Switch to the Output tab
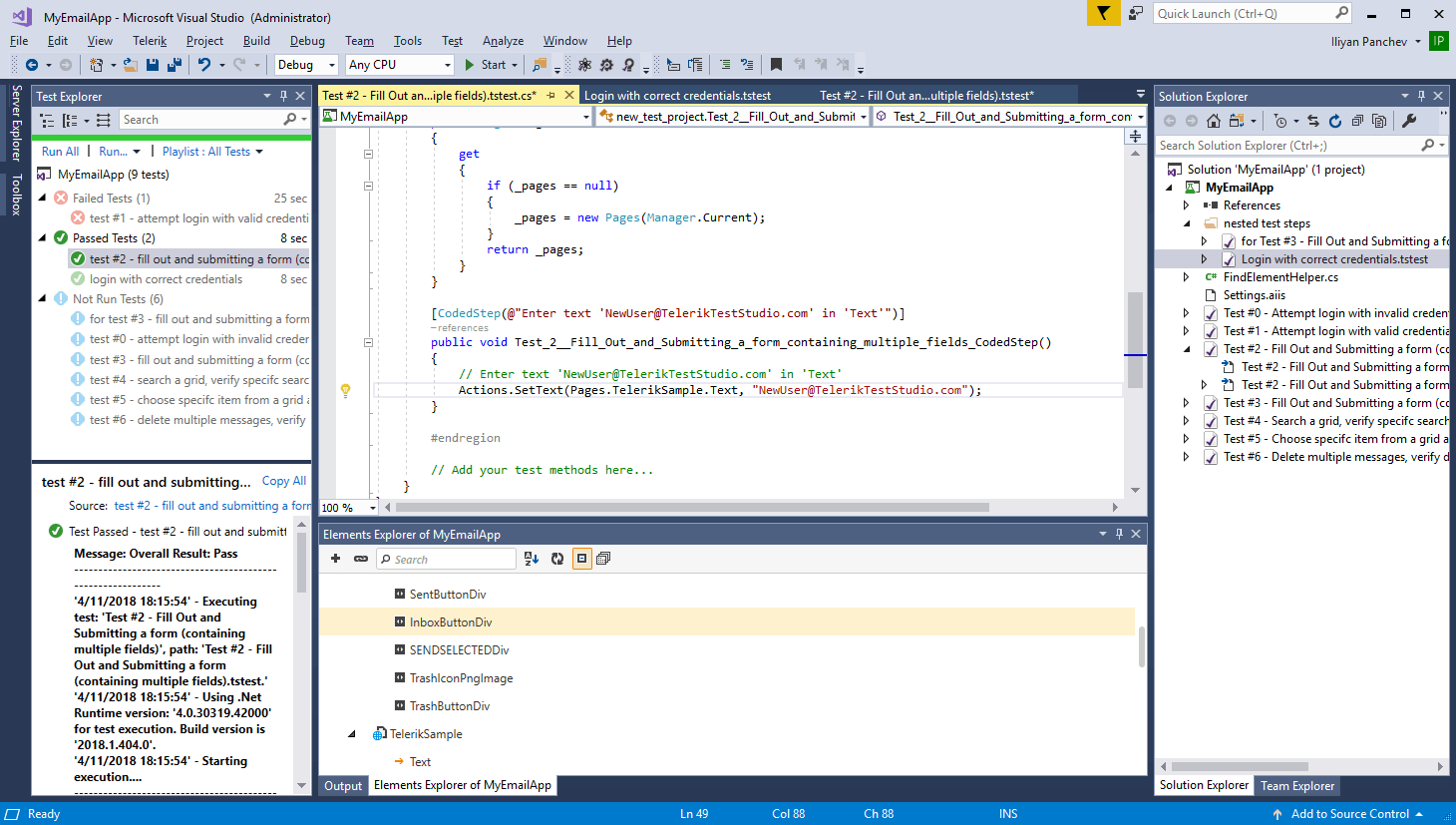This screenshot has width=1456, height=825. [343, 786]
